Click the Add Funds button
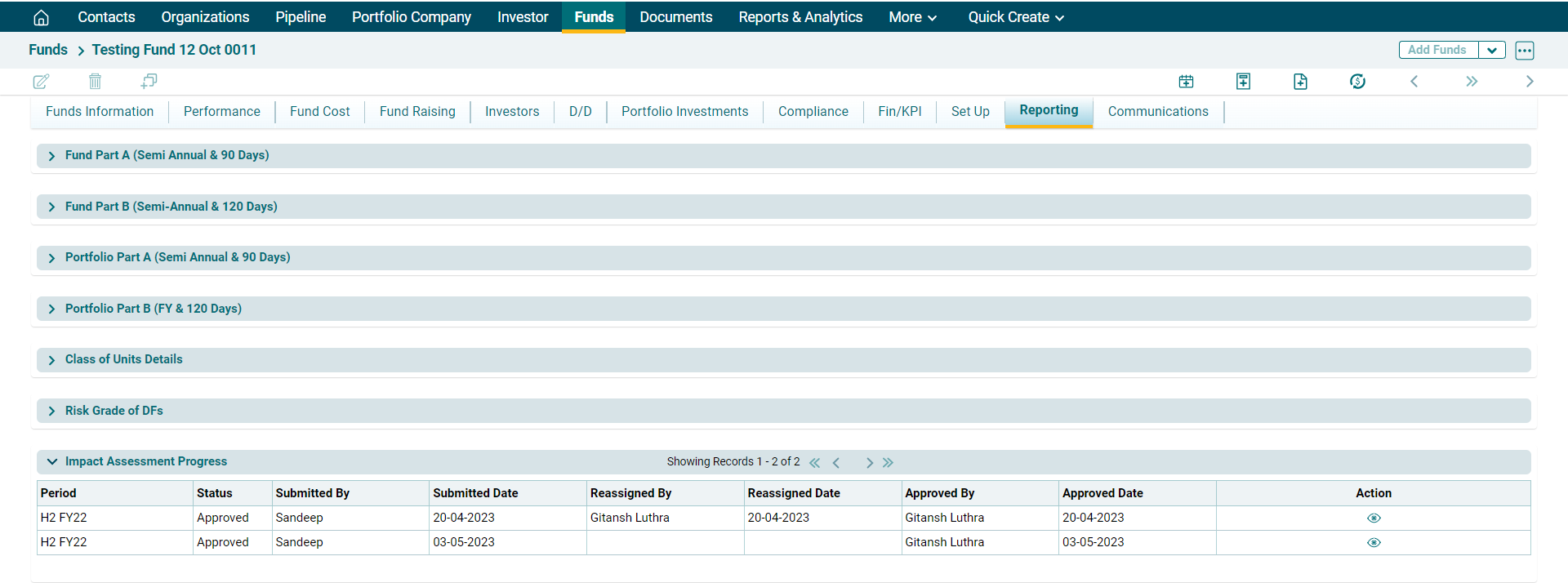 pyautogui.click(x=1437, y=50)
